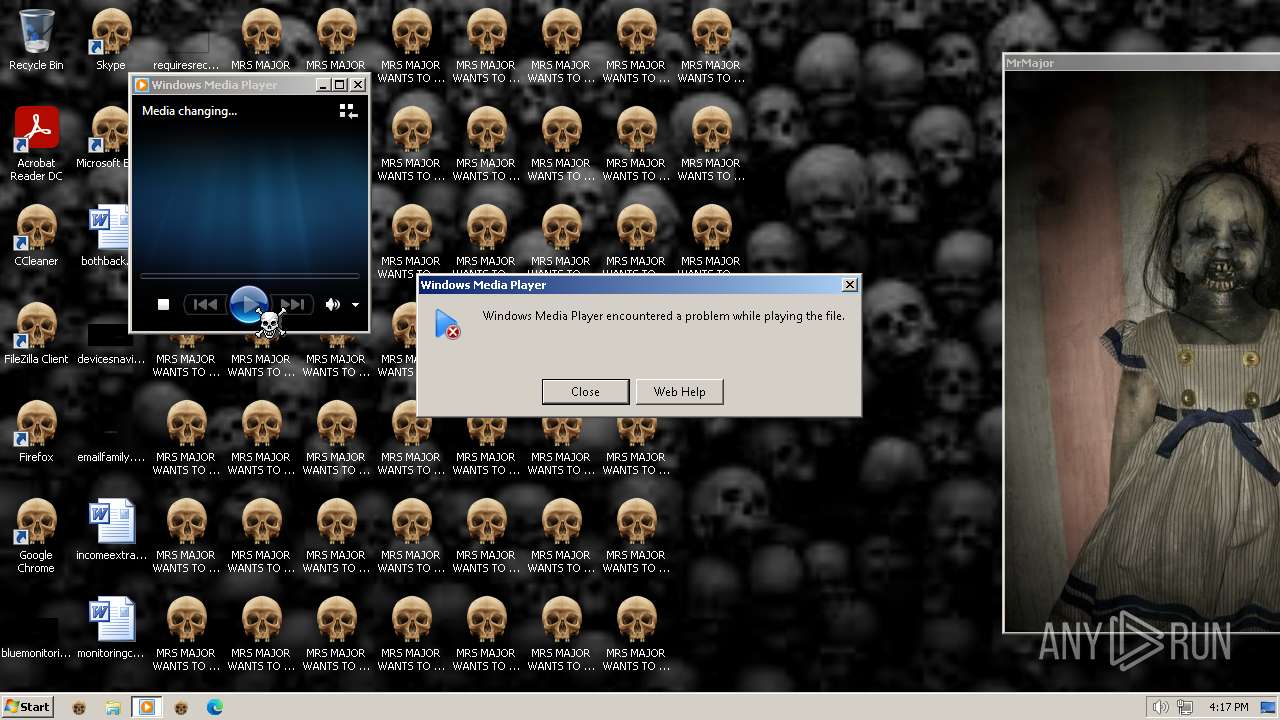Select the CCleaner desktop shortcut
Viewport: 1280px width, 720px height.
click(36, 236)
